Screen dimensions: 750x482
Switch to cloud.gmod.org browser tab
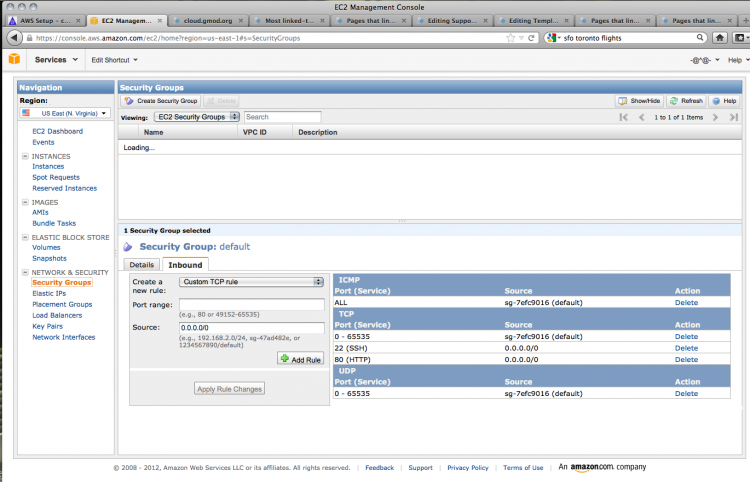tap(208, 21)
